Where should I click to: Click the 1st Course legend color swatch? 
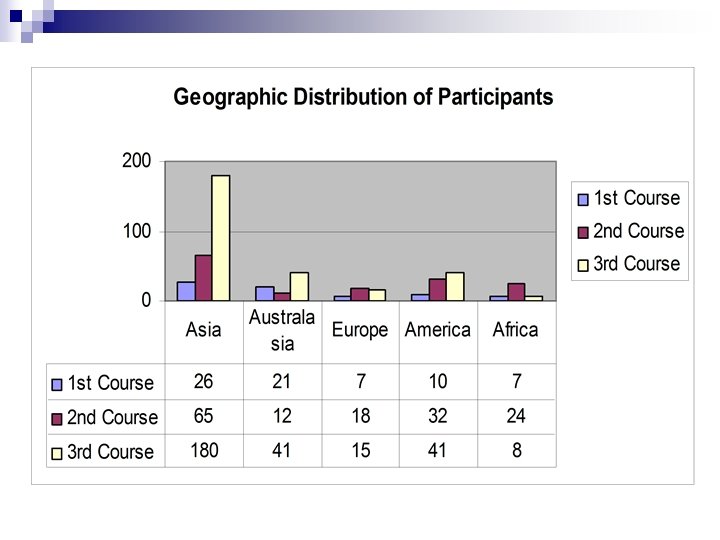pyautogui.click(x=582, y=199)
